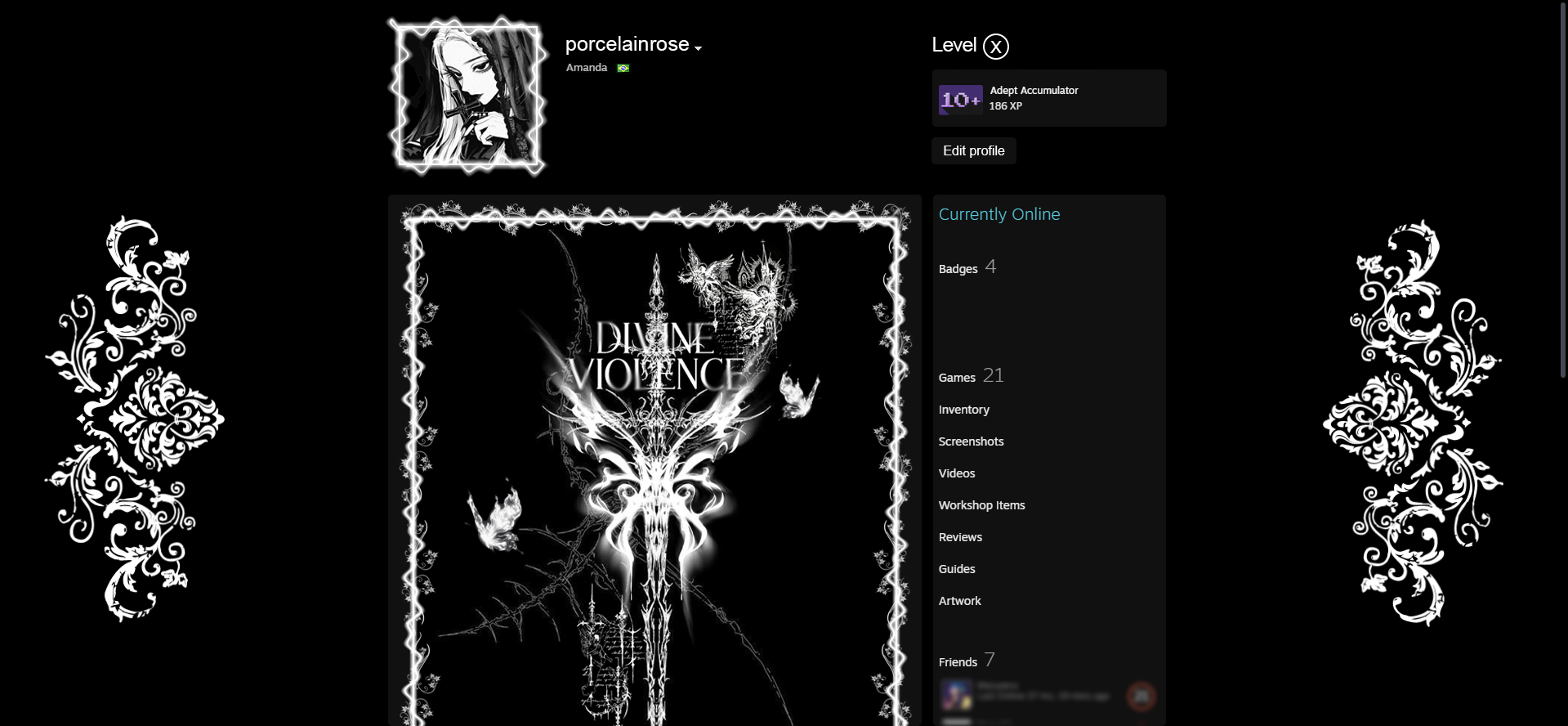Viewport: 1568px width, 726px height.
Task: Click the Level X badge circle
Action: [995, 47]
